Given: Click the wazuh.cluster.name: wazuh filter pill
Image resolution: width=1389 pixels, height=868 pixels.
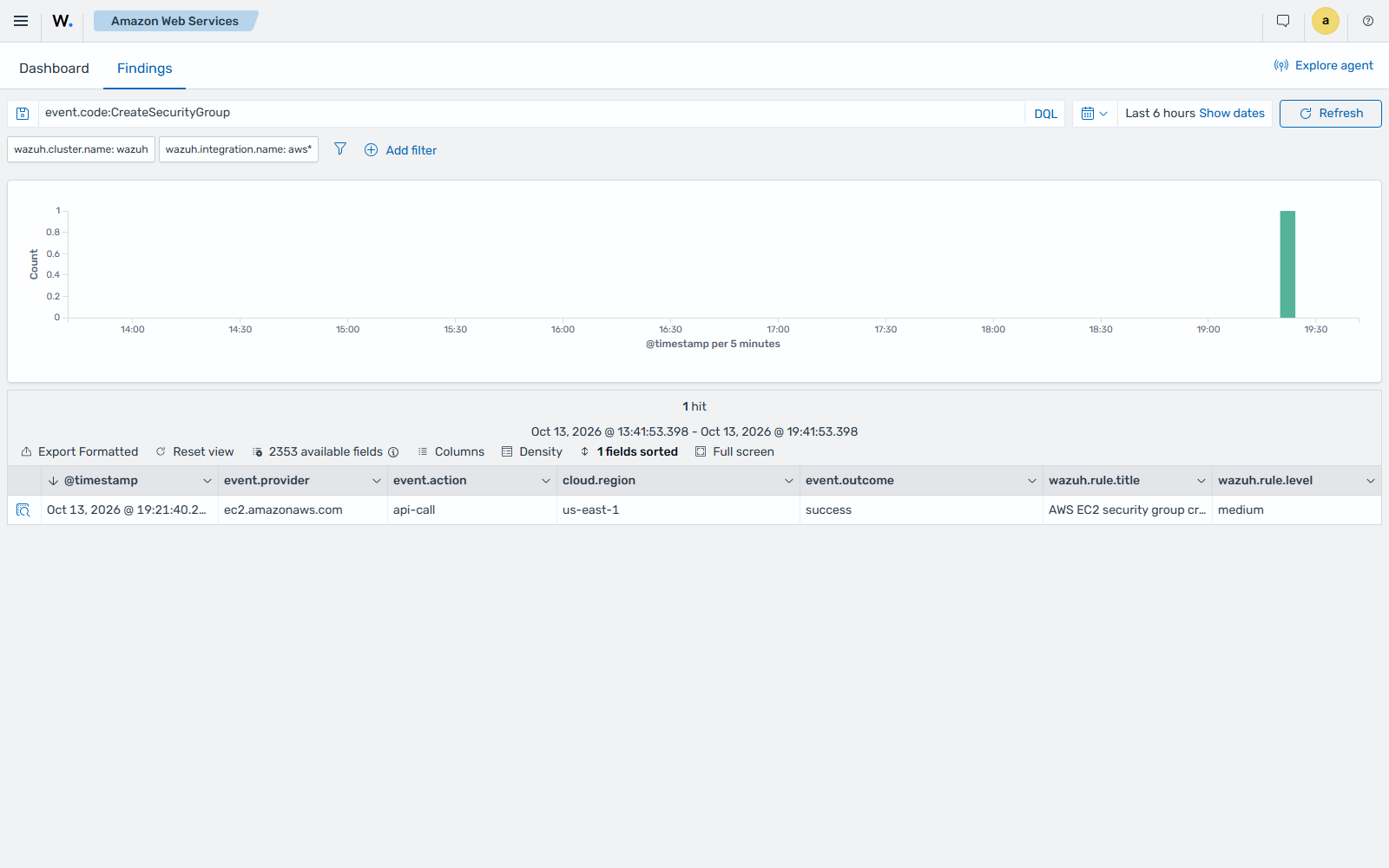Looking at the screenshot, I should tap(82, 149).
